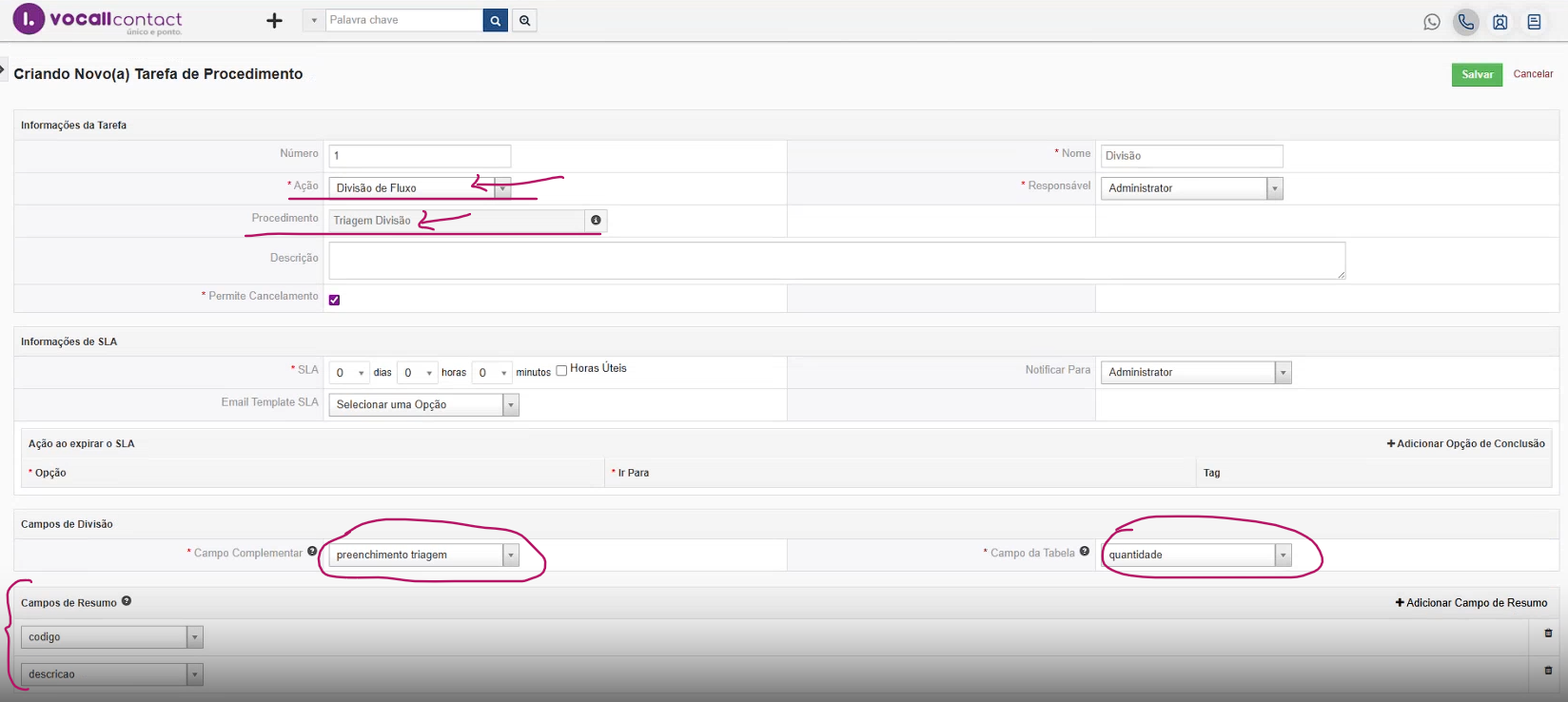
Task: Enable the Horas Úteis checkbox
Action: (561, 371)
